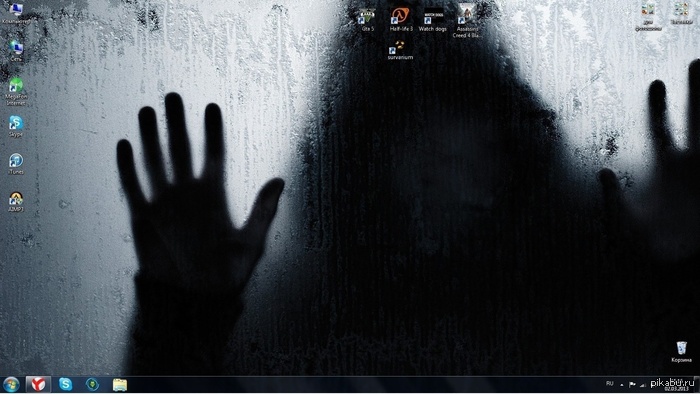Select the Computer icon on desktop
This screenshot has height=394, width=700.
pos(16,13)
